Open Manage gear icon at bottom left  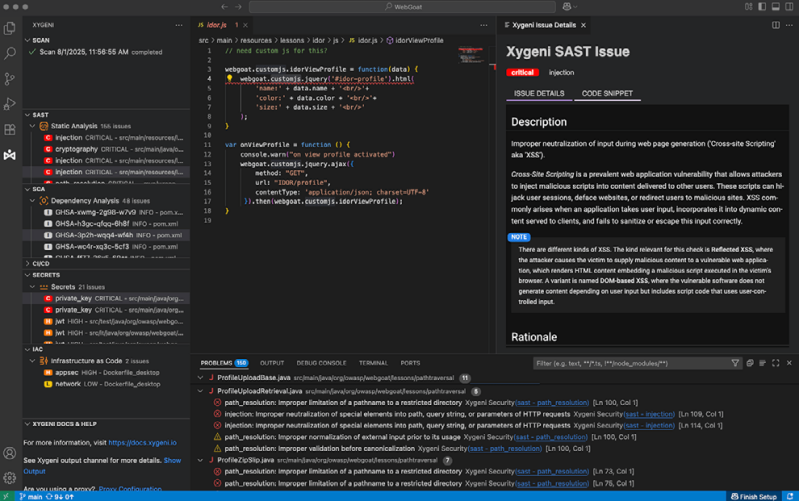coord(10,477)
